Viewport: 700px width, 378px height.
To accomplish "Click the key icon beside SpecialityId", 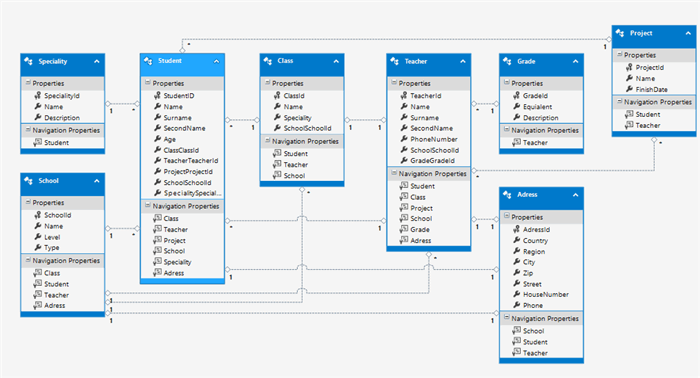I will click(x=38, y=96).
